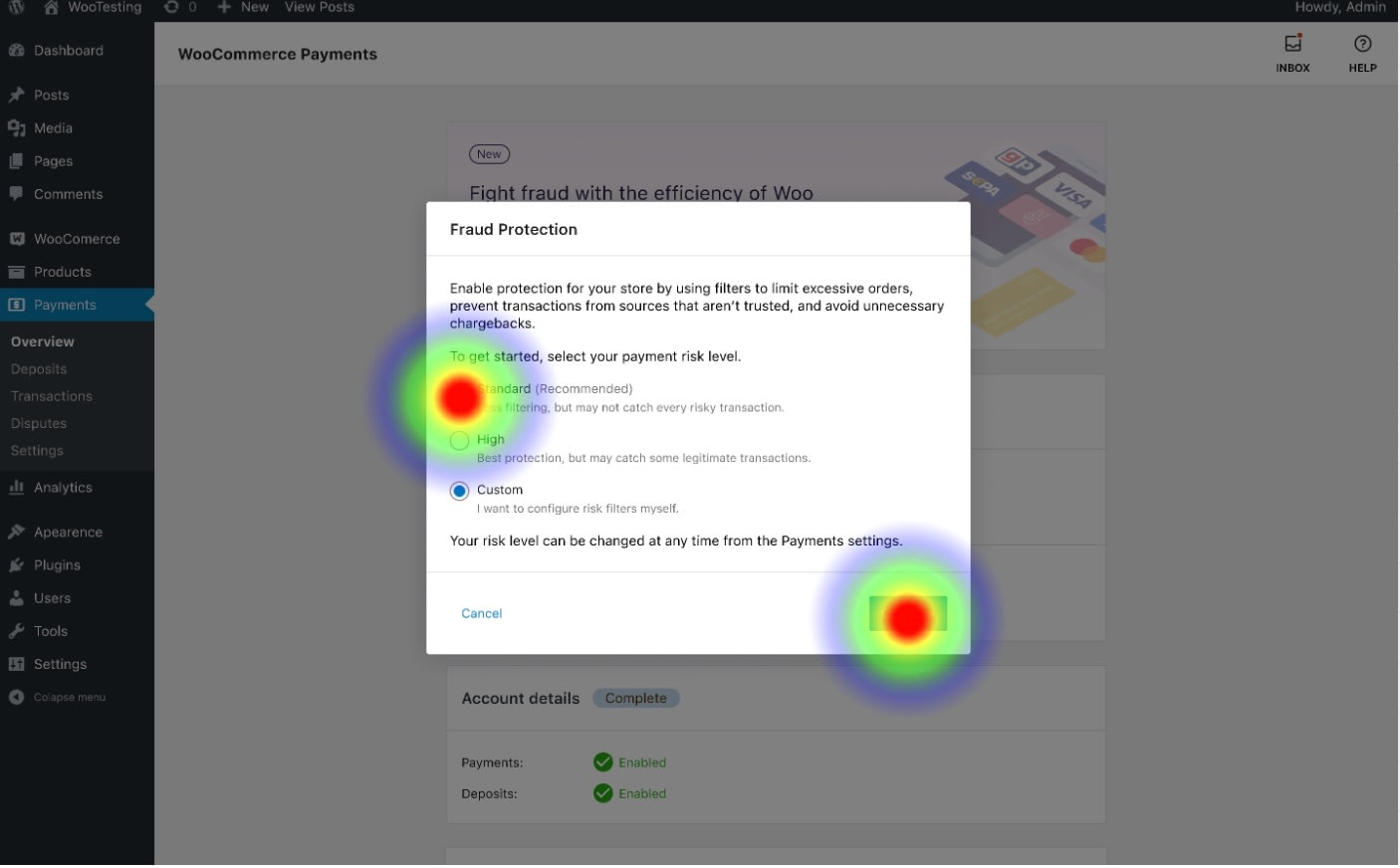
Task: Click the Plugins plug icon
Action: 16,565
